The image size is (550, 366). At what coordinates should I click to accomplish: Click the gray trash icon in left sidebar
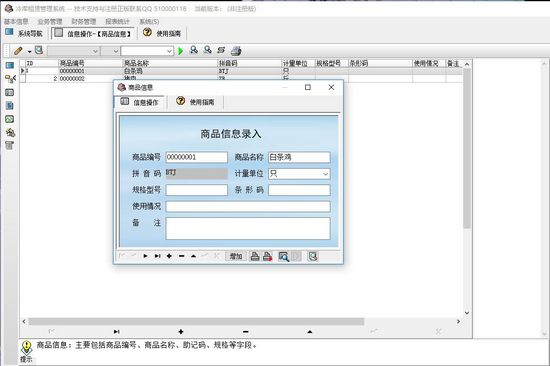point(9,145)
